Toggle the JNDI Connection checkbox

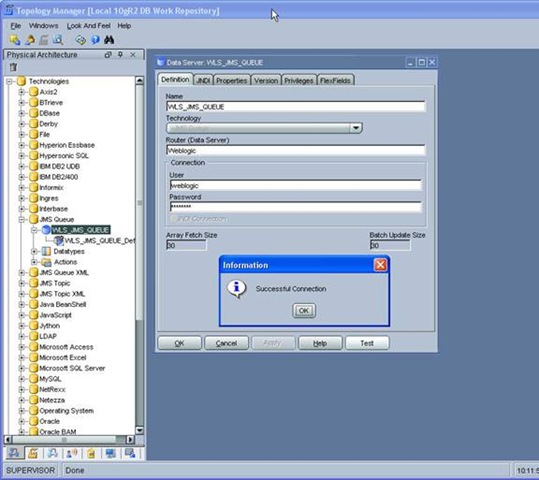(174, 219)
